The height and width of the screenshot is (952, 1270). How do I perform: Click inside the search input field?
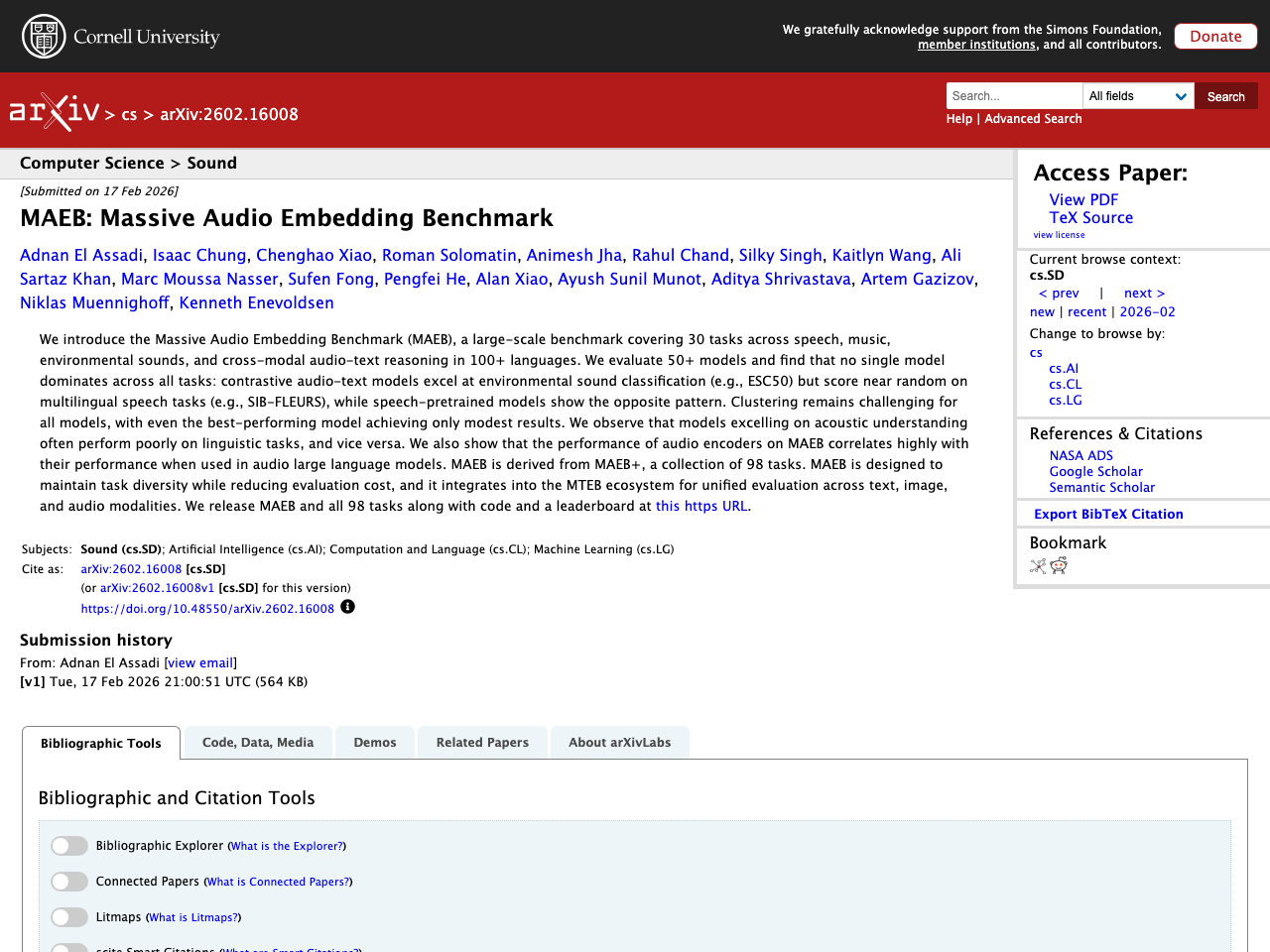1013,95
